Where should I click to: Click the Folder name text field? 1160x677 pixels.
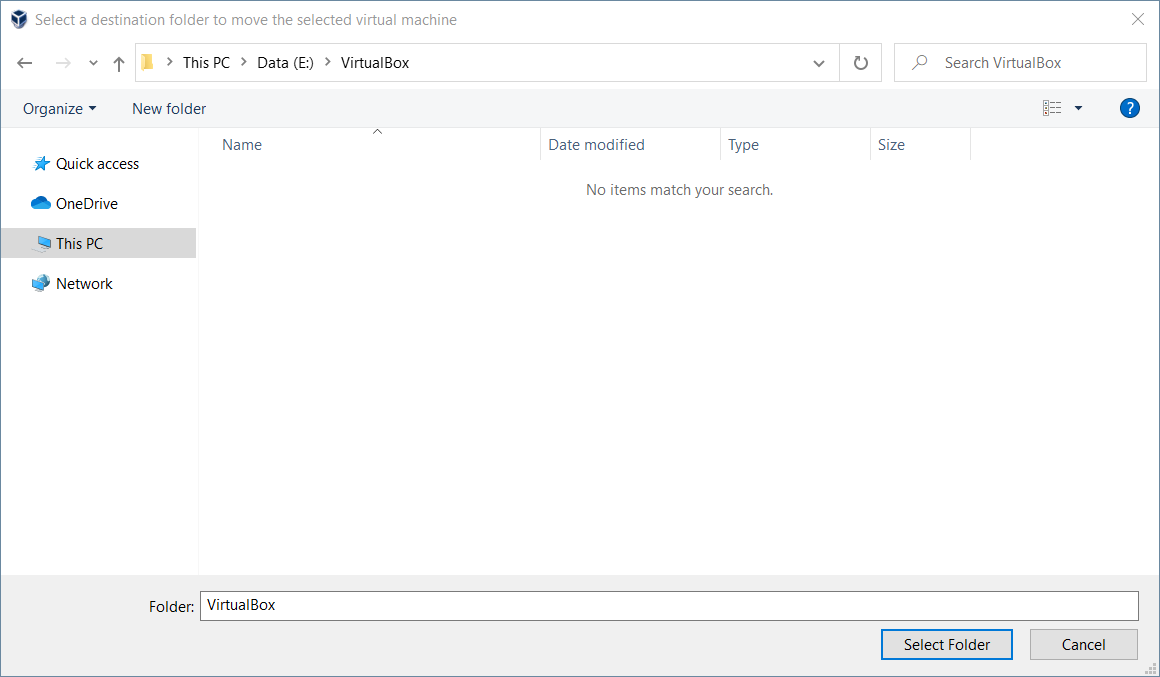point(669,605)
